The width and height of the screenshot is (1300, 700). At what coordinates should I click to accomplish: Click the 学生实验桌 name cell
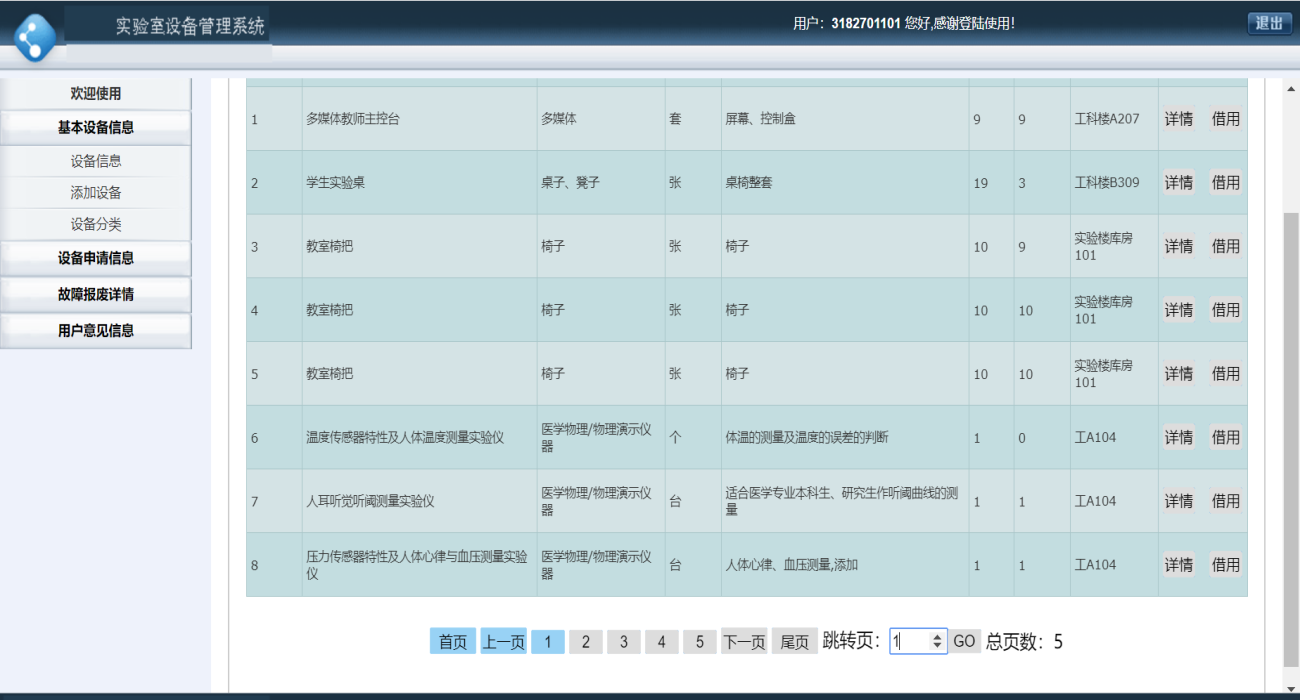pos(420,183)
